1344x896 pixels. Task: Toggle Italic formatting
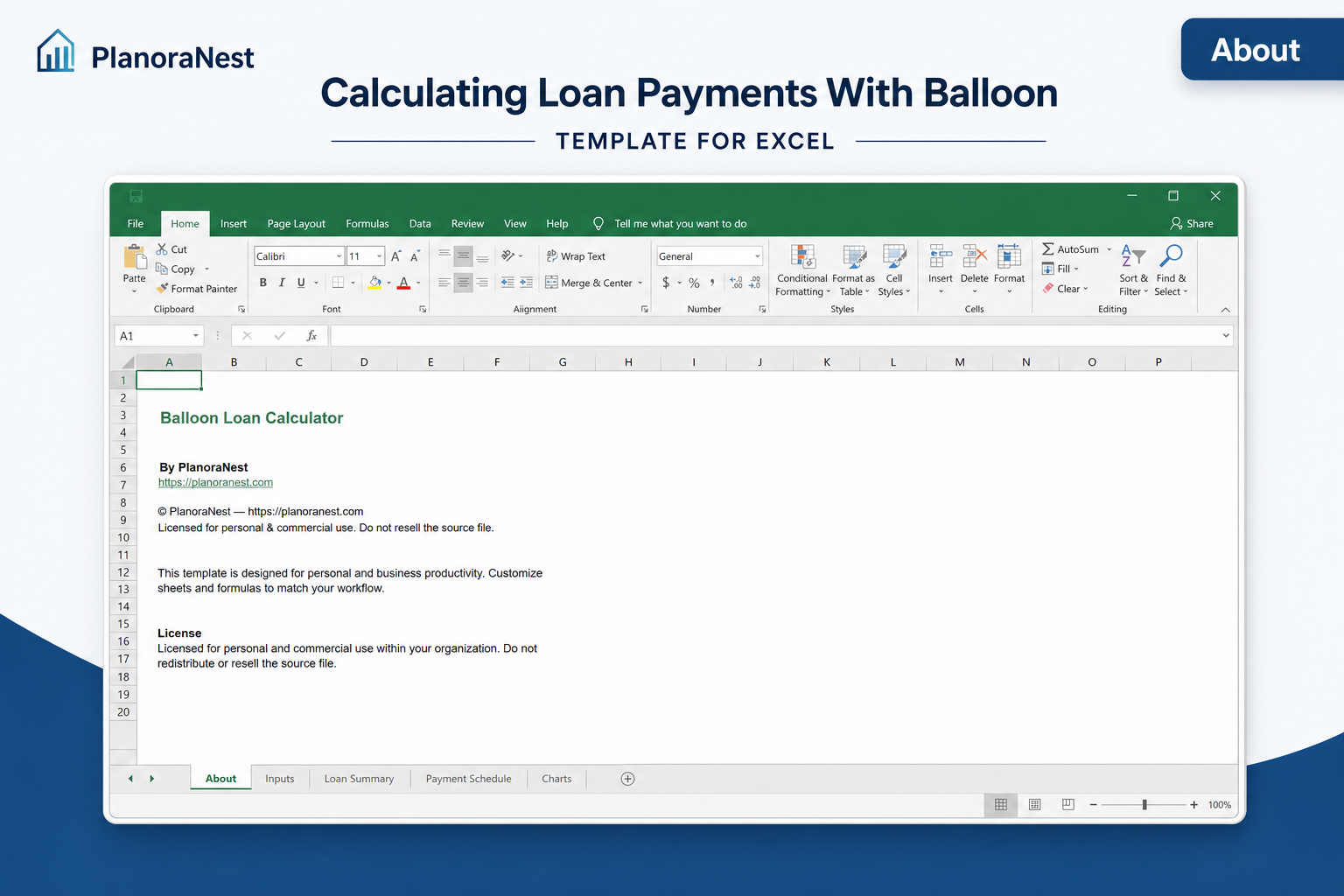(282, 283)
